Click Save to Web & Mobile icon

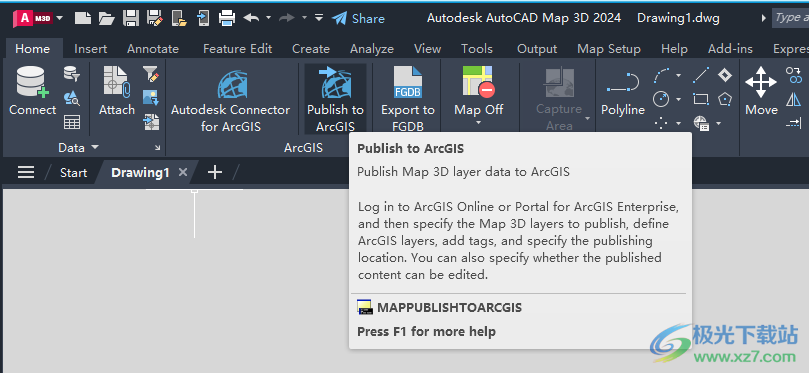[203, 19]
